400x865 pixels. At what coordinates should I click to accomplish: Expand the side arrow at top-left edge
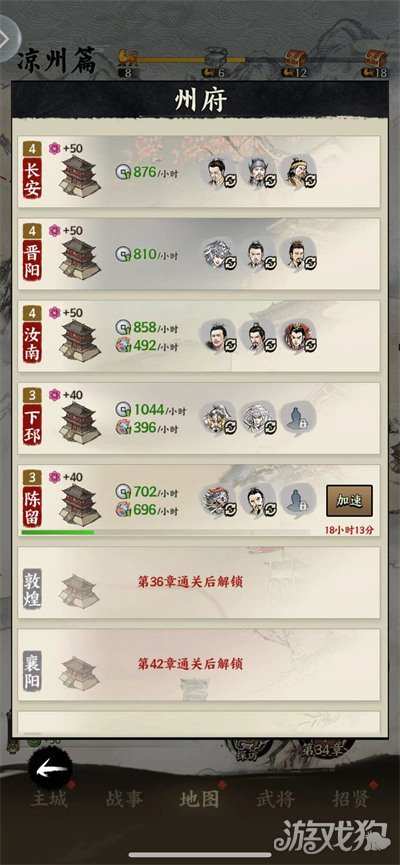coord(7,39)
